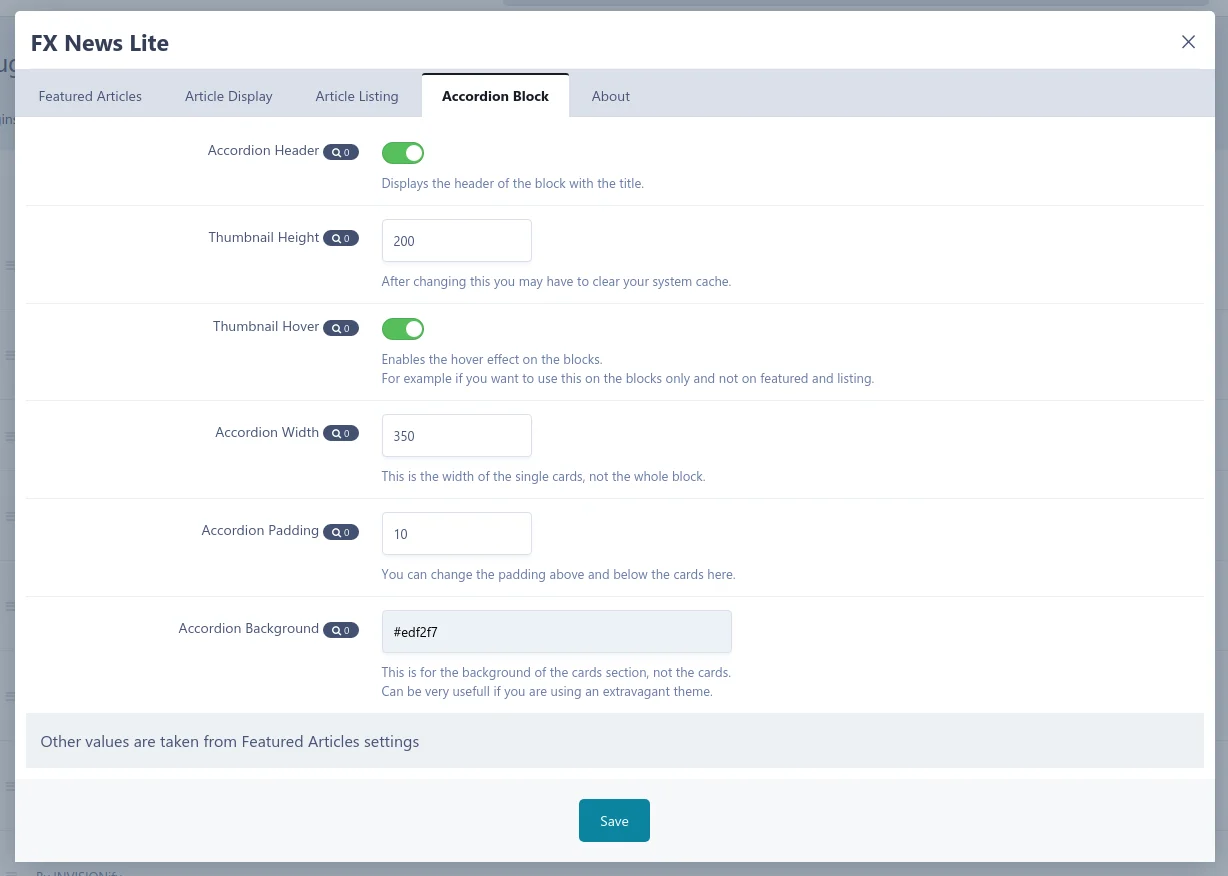
Task: Edit the Accordion Padding value field
Action: [456, 534]
